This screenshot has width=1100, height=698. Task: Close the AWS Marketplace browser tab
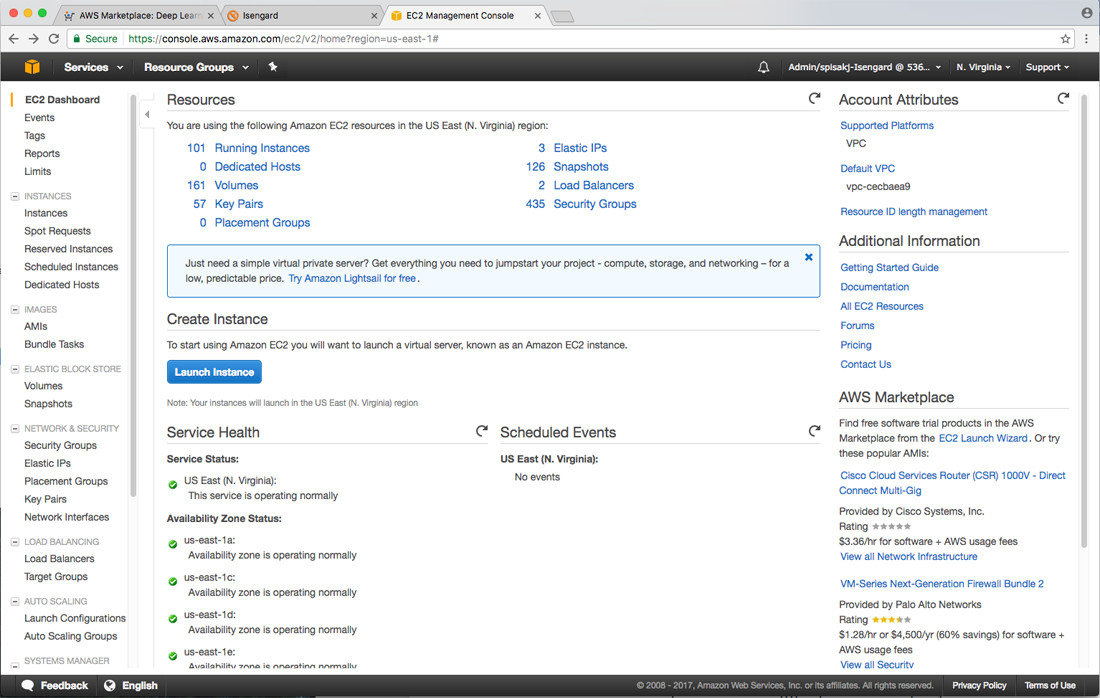click(x=210, y=15)
